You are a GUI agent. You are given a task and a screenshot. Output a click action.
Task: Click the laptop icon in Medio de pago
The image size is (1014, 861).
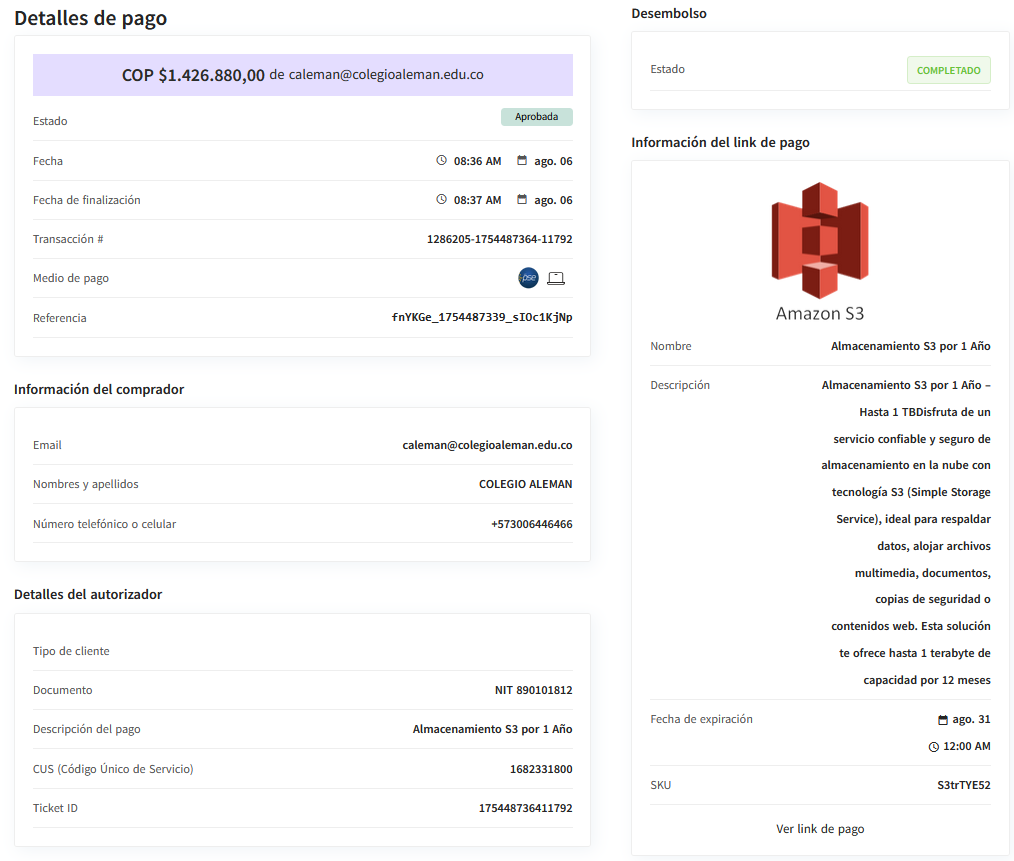(x=556, y=278)
